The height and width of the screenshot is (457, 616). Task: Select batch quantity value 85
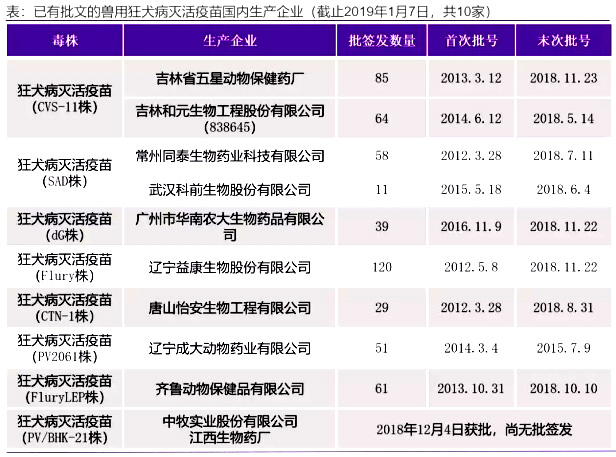coord(381,78)
